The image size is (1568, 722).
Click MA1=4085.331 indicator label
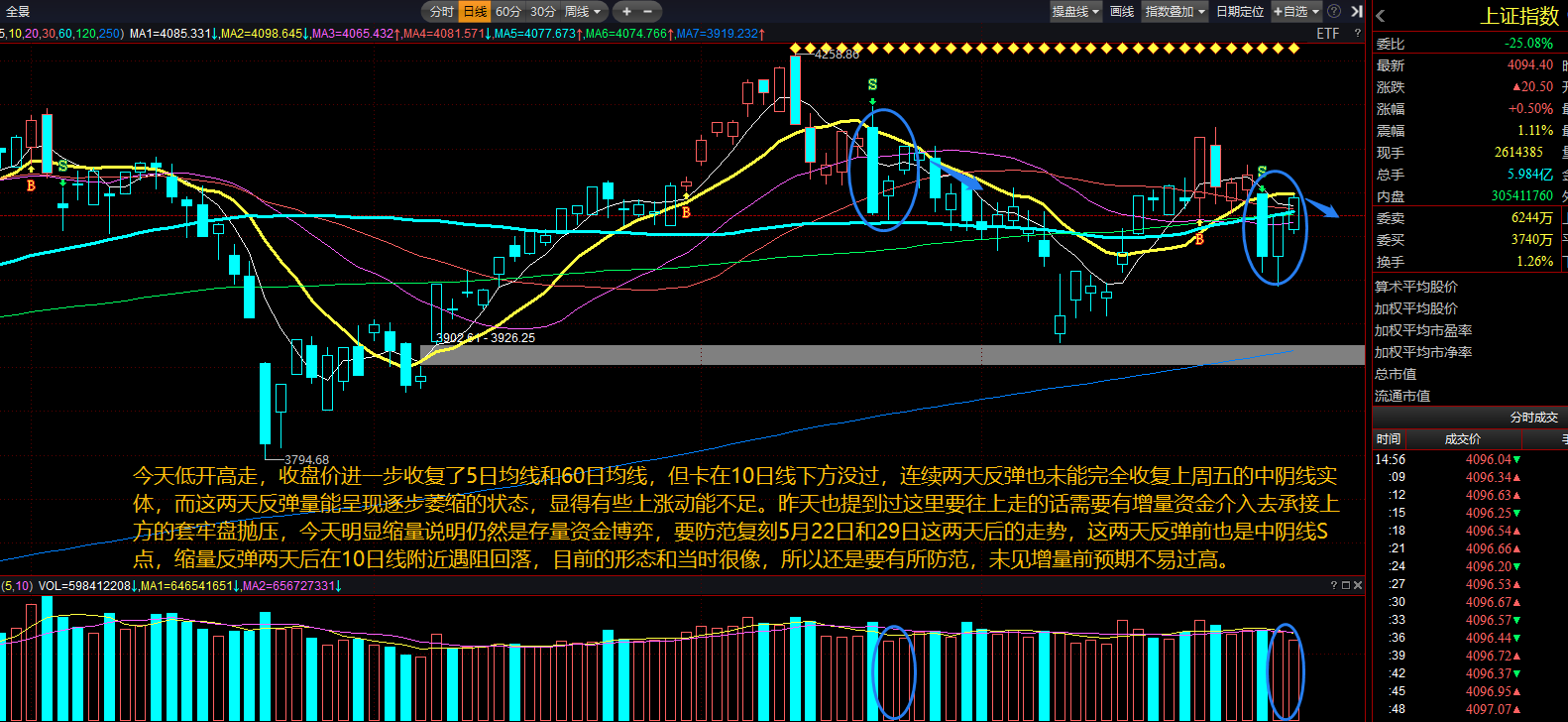[x=173, y=34]
